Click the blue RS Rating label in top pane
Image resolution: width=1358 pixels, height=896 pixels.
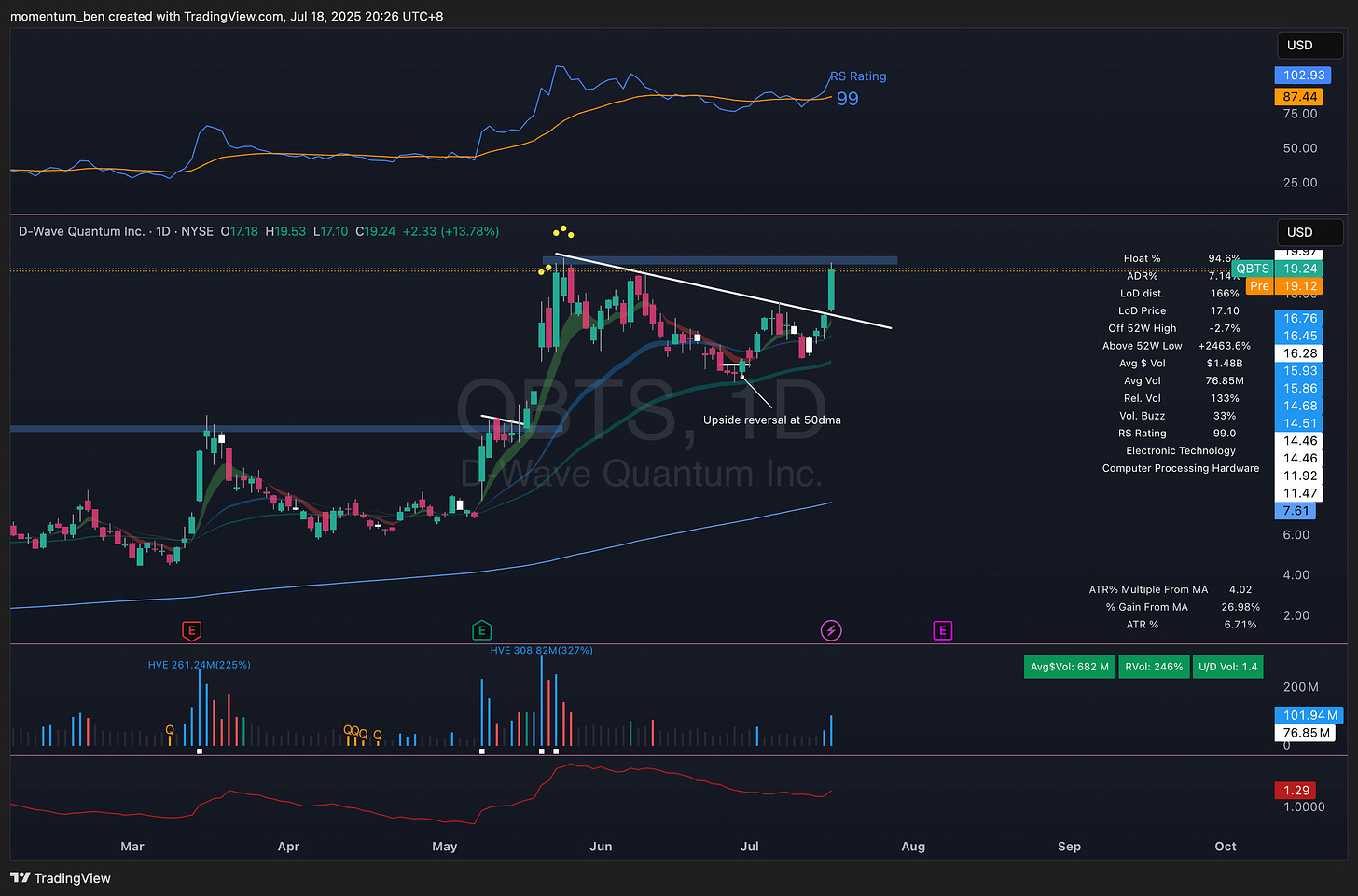(x=858, y=76)
